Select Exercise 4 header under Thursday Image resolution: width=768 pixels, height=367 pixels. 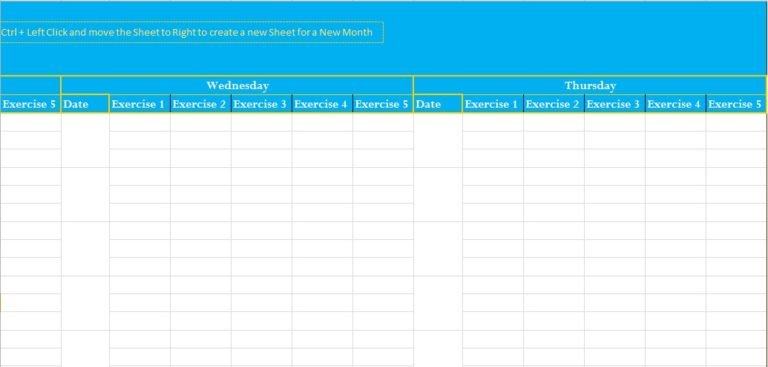(x=675, y=104)
